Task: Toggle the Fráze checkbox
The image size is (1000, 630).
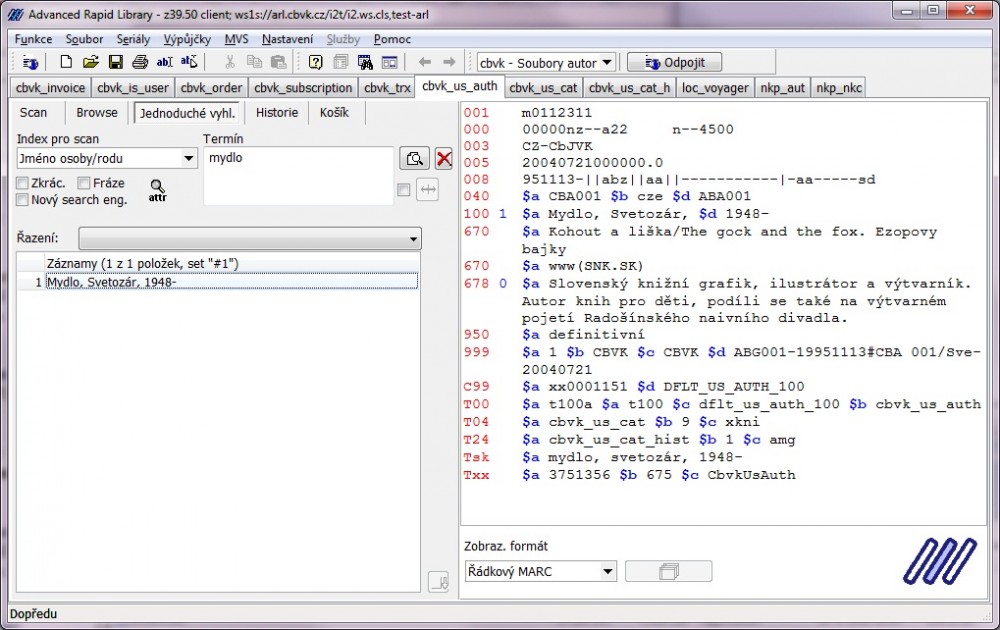Action: 84,183
